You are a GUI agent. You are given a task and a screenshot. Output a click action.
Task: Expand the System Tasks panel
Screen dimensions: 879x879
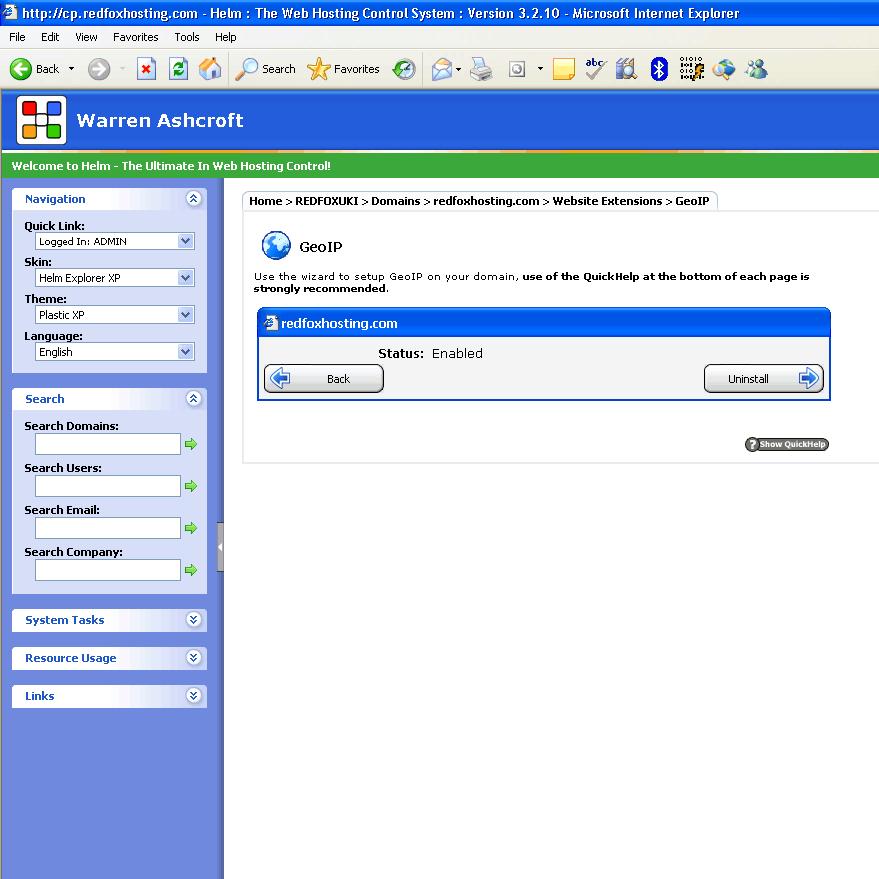pyautogui.click(x=193, y=619)
